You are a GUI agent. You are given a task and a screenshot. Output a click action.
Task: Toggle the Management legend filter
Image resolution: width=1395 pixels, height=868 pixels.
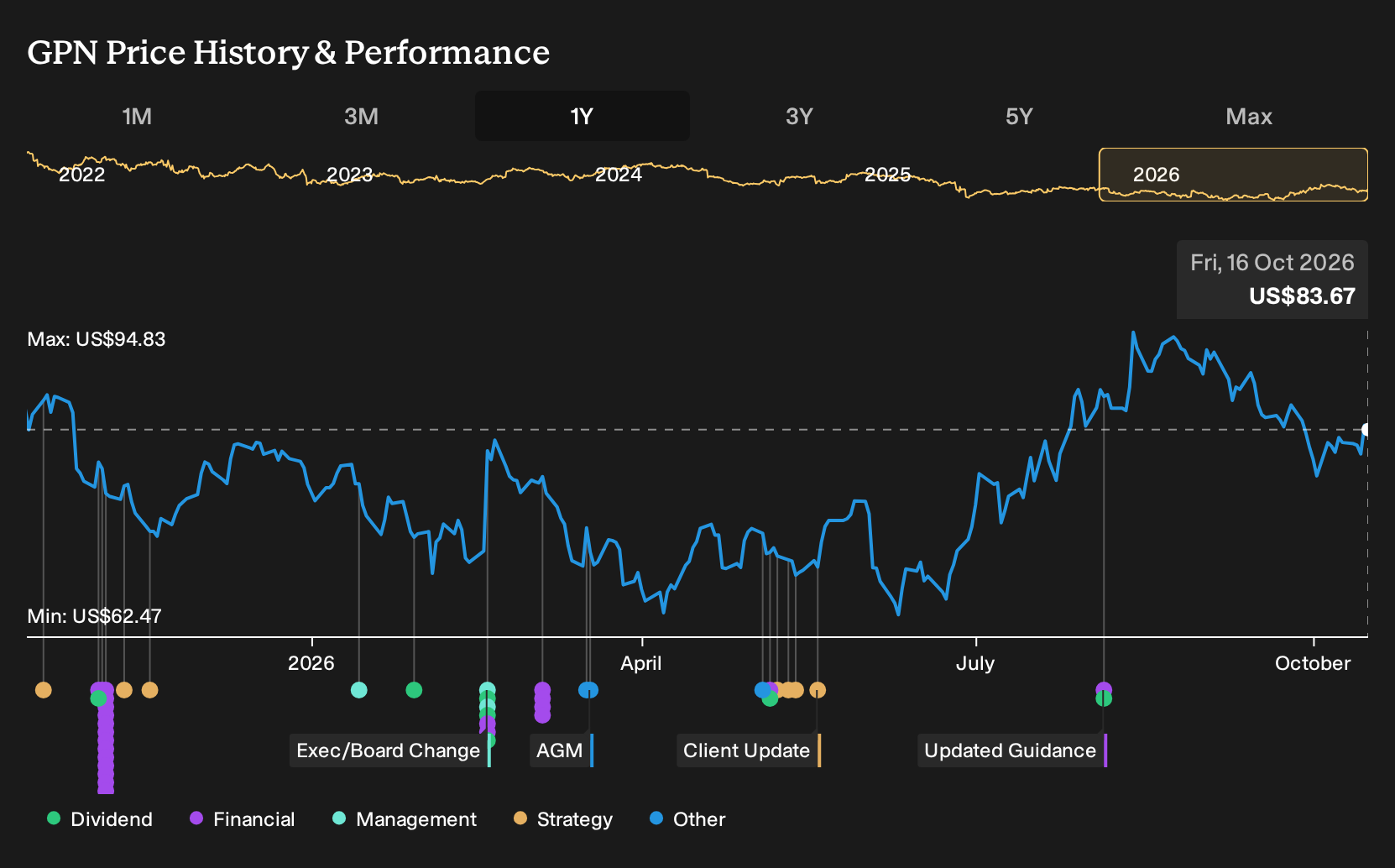click(405, 819)
